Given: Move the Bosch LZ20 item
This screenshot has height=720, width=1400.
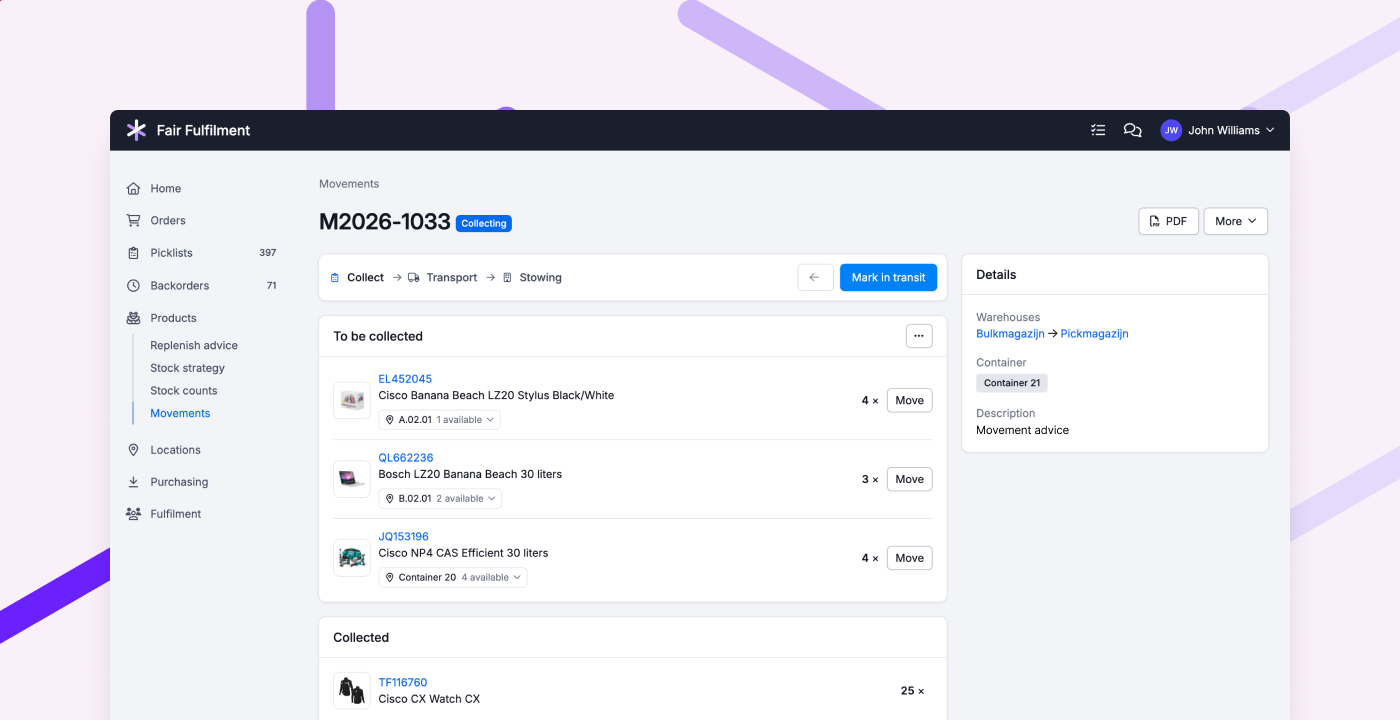Looking at the screenshot, I should pyautogui.click(x=909, y=479).
